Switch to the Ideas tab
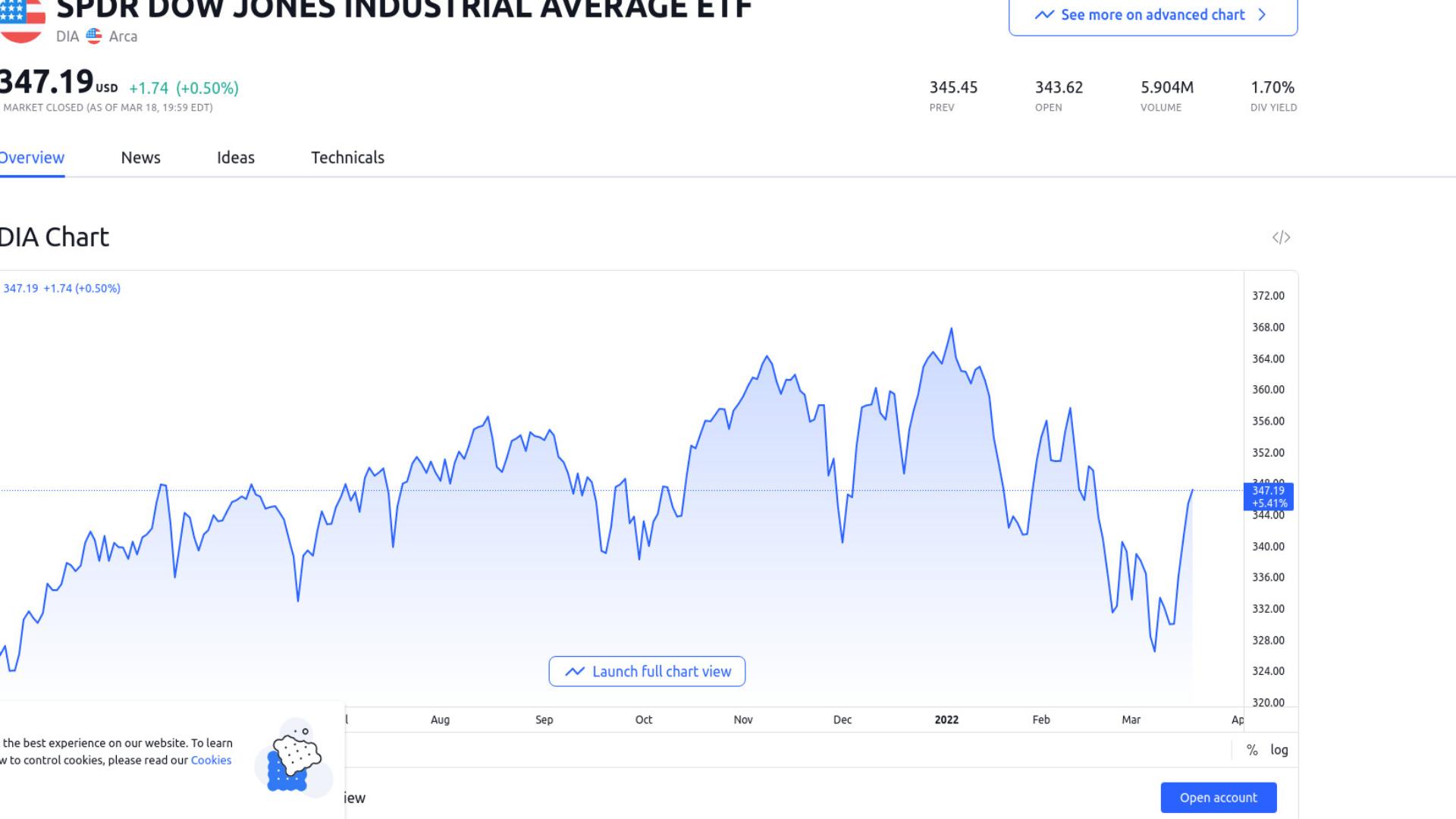 tap(236, 158)
